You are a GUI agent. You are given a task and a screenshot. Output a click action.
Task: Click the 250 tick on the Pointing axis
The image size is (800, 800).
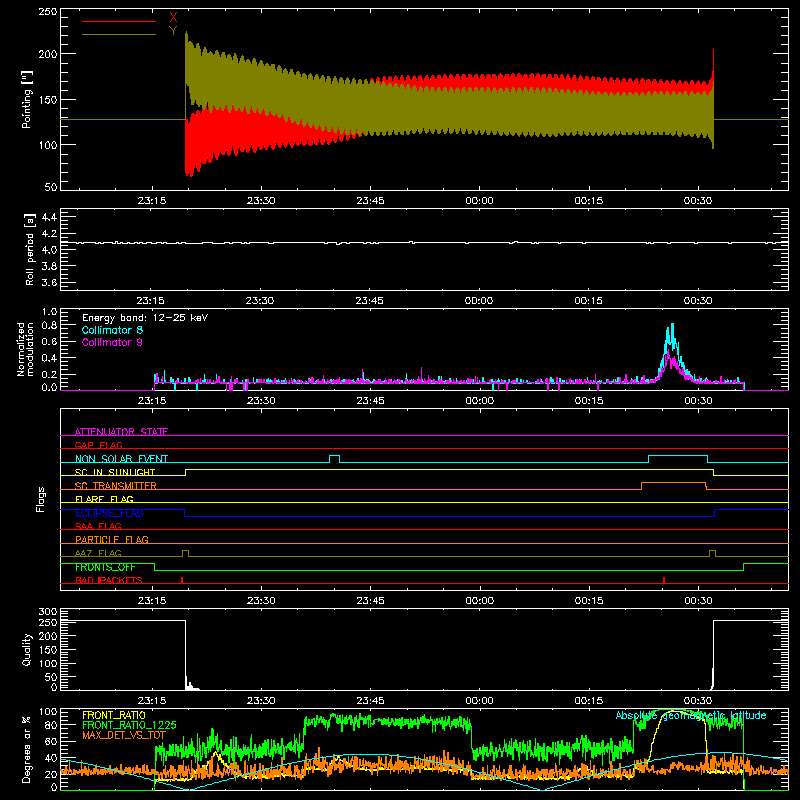coord(48,11)
